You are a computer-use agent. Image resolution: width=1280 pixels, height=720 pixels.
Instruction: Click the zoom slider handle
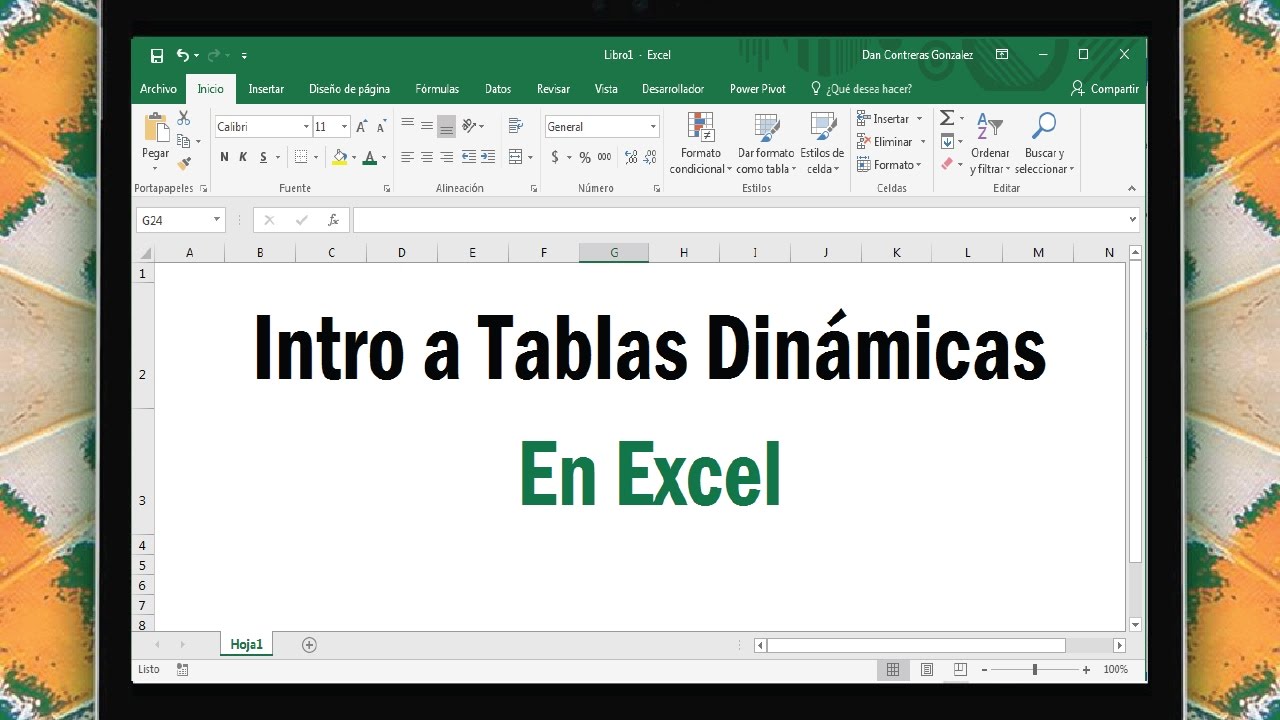[x=1034, y=670]
